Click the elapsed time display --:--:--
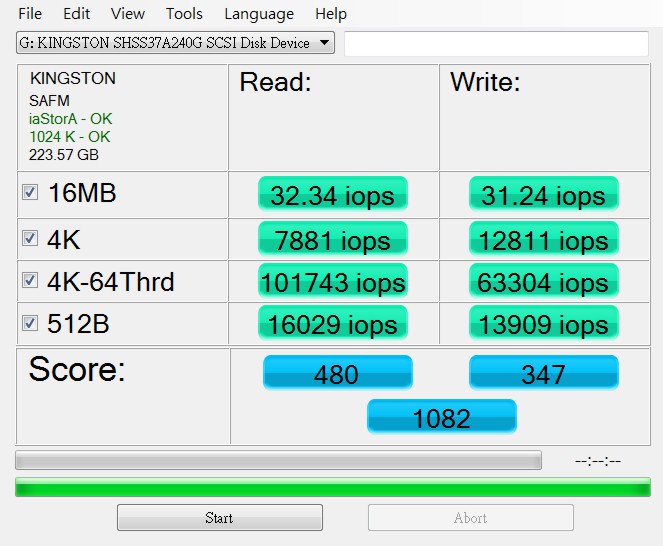The width and height of the screenshot is (663, 546). 598,461
